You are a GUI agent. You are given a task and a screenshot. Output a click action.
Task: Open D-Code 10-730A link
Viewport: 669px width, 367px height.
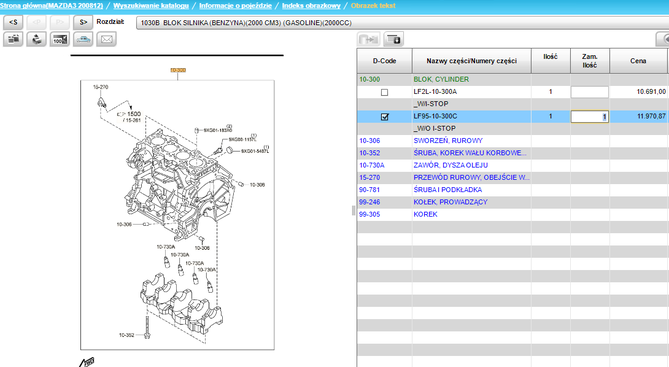(x=372, y=165)
